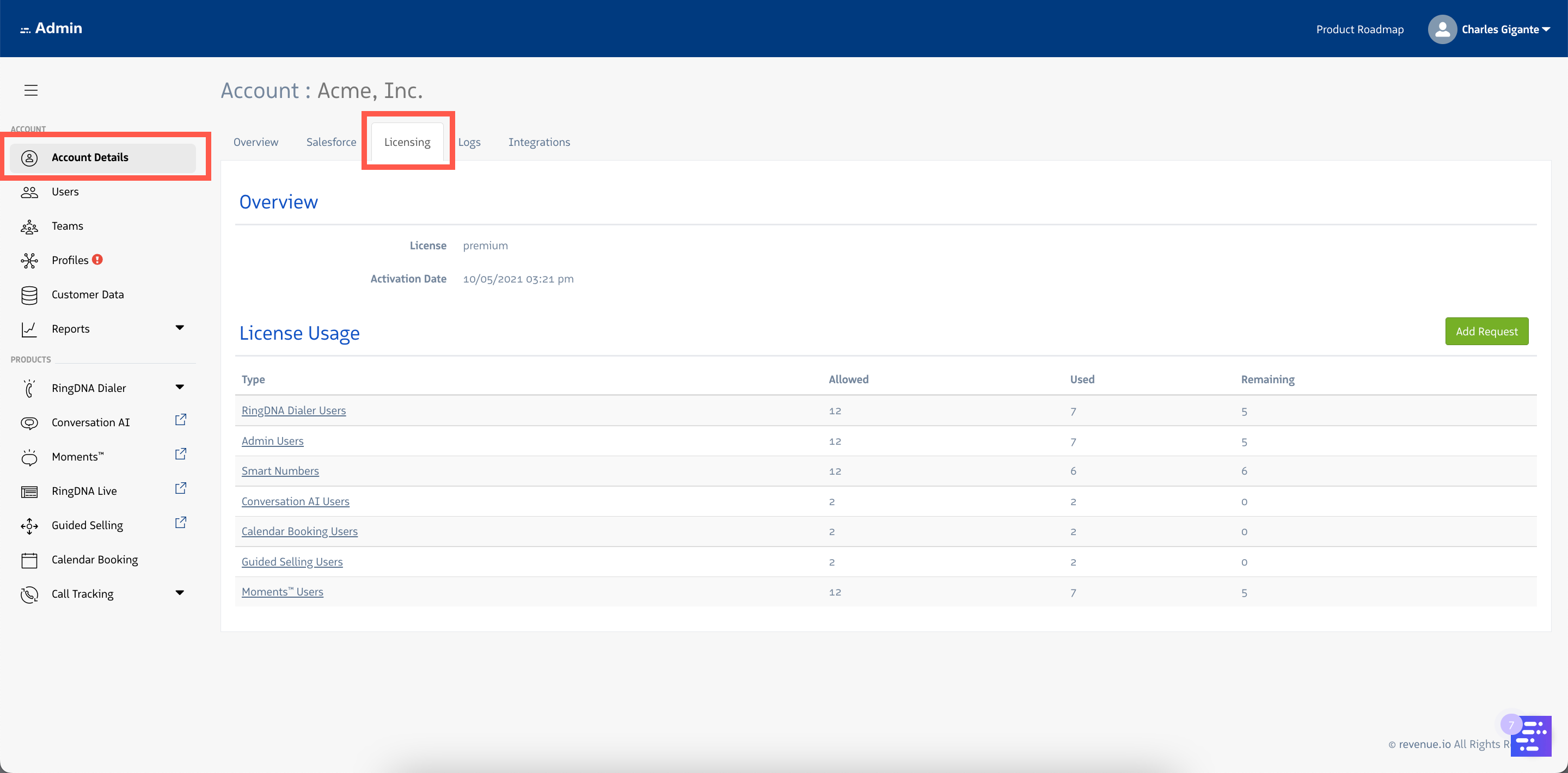The height and width of the screenshot is (773, 1568).
Task: Click the Customer Data database icon
Action: (29, 295)
